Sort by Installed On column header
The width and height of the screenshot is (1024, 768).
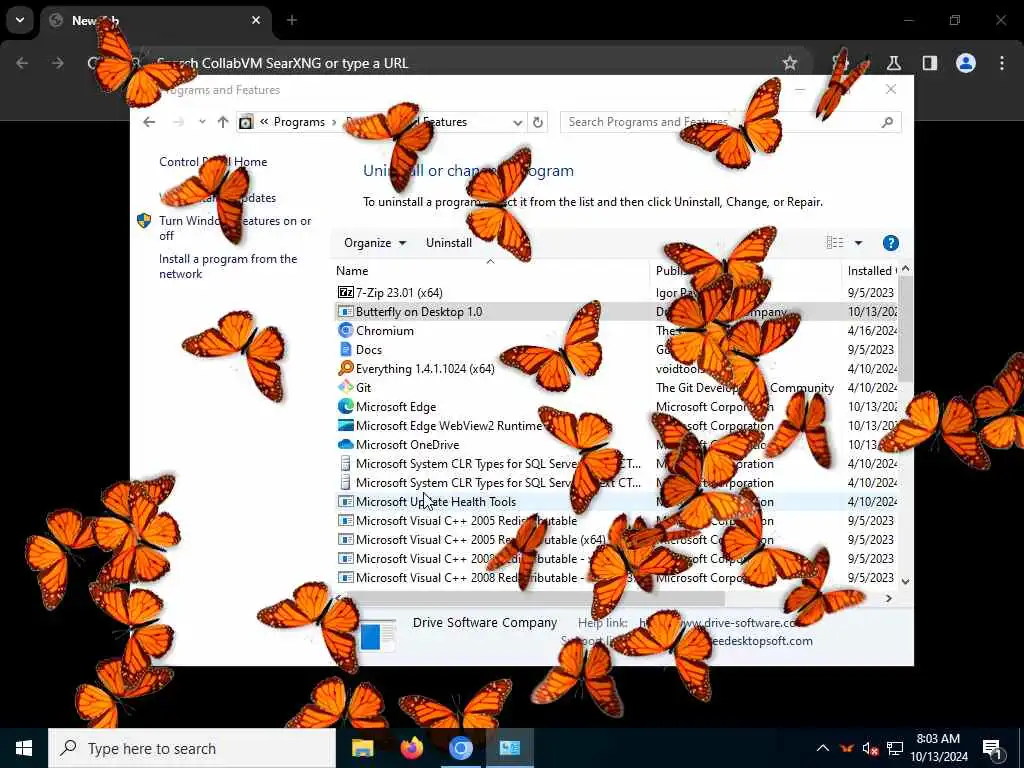(871, 270)
